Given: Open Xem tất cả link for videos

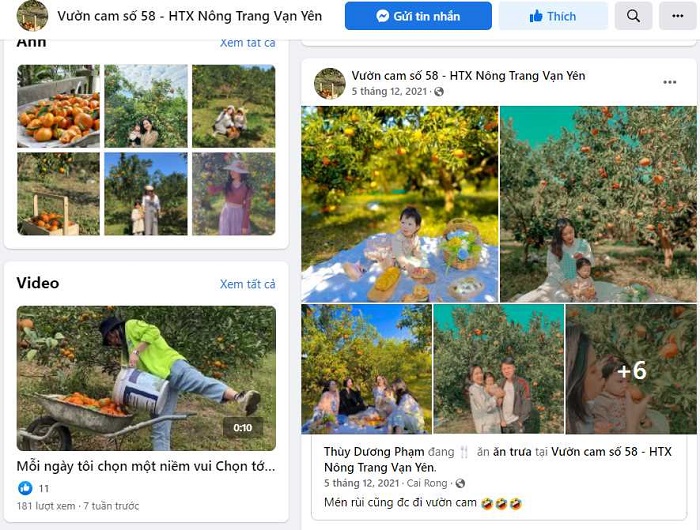Looking at the screenshot, I should 248,284.
